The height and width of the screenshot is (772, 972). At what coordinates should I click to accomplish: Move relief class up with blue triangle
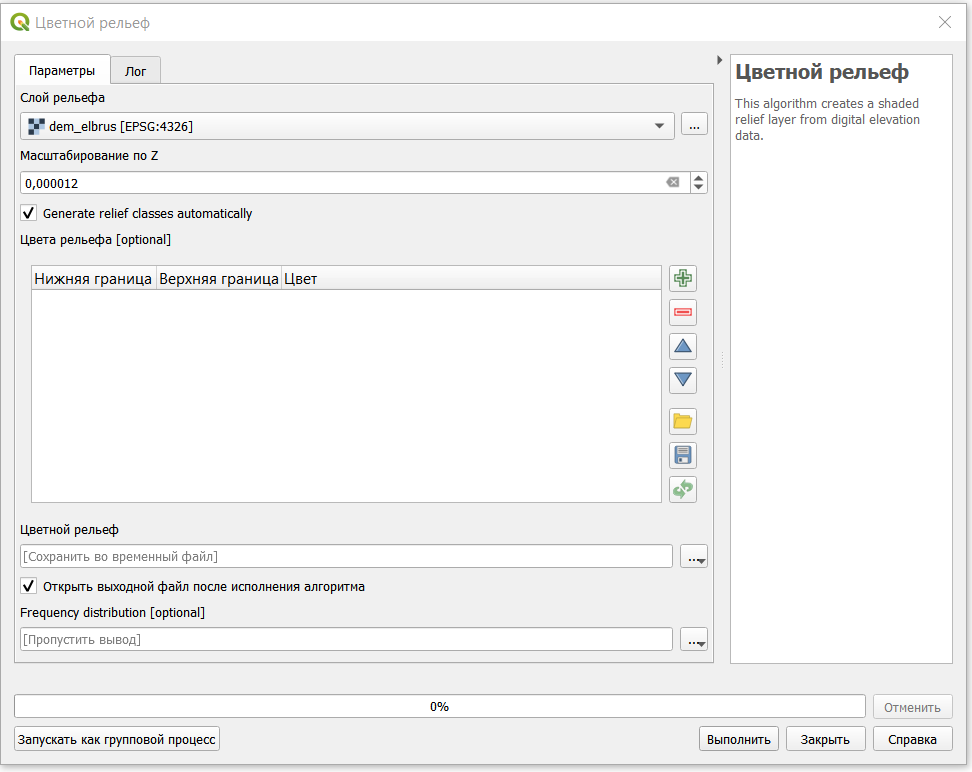click(x=683, y=346)
